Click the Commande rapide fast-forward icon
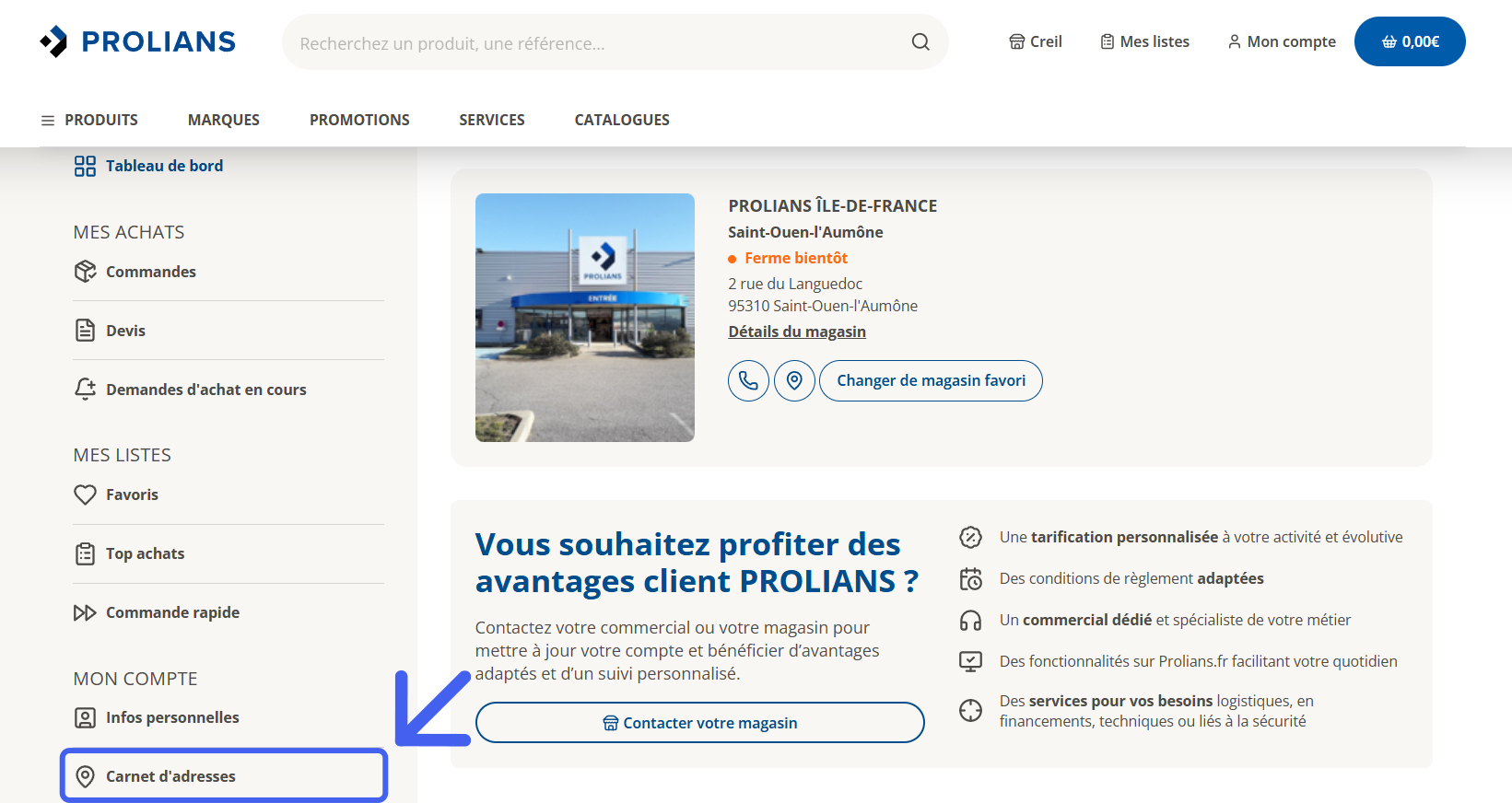 (85, 612)
